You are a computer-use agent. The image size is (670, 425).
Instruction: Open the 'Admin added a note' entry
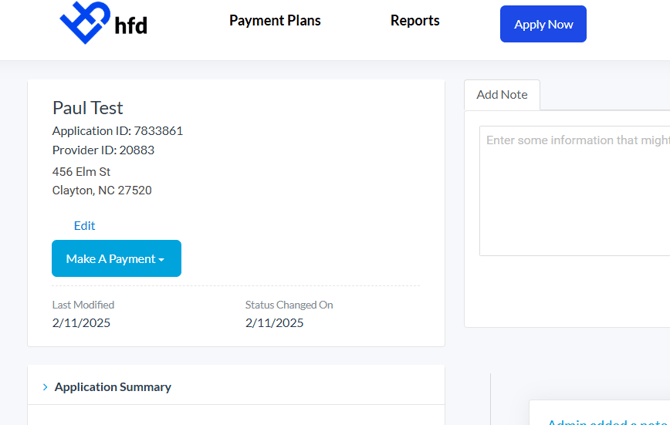(608, 422)
